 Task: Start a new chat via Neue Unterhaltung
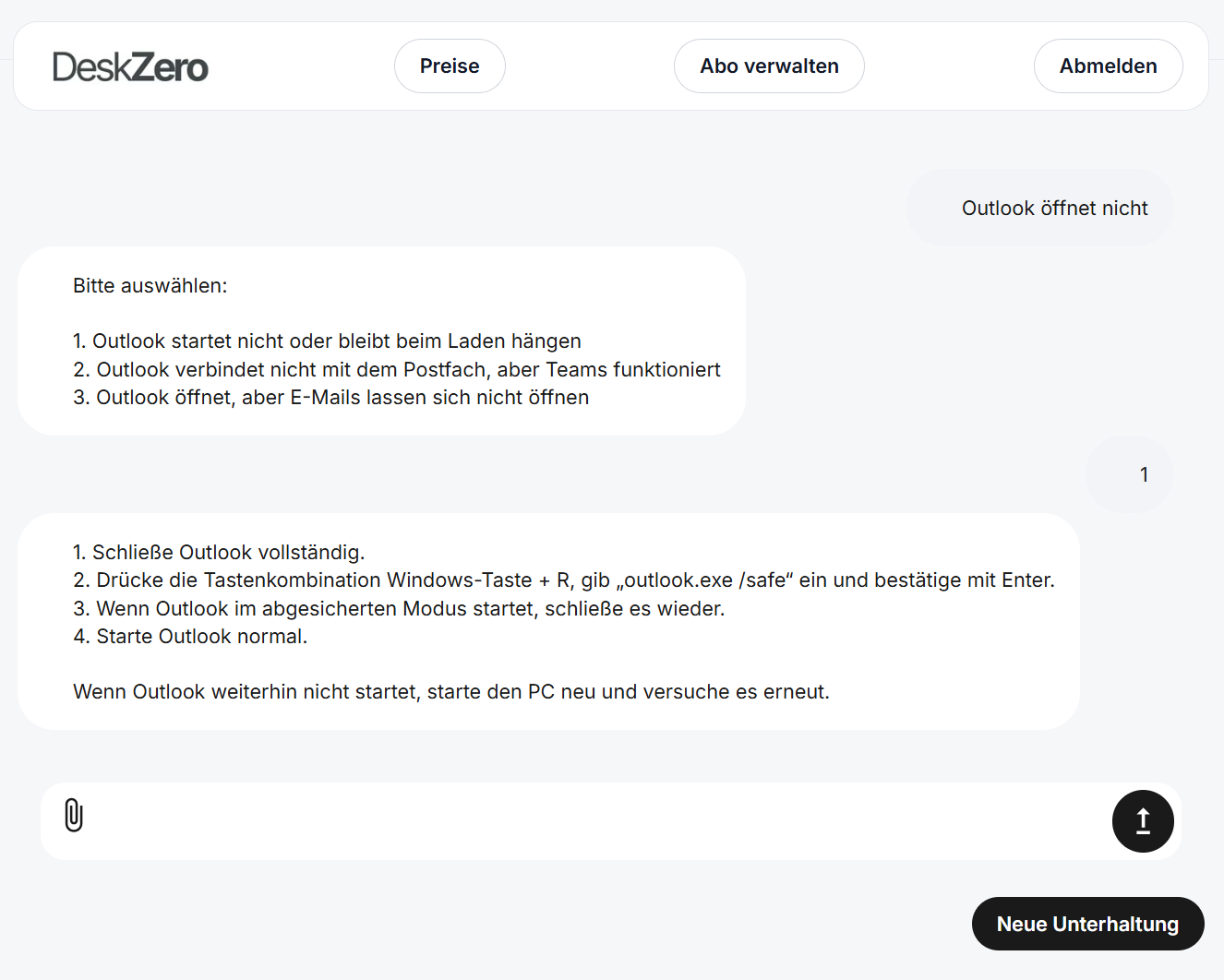coord(1087,924)
